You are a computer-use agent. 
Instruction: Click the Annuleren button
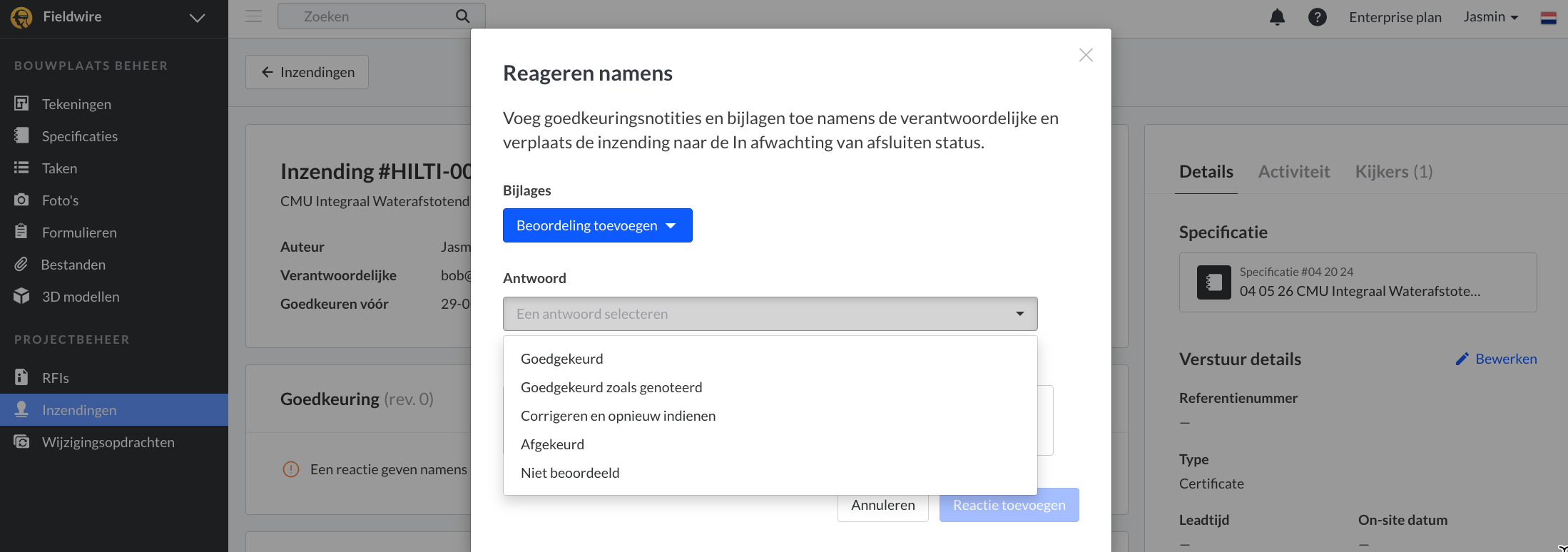click(882, 507)
